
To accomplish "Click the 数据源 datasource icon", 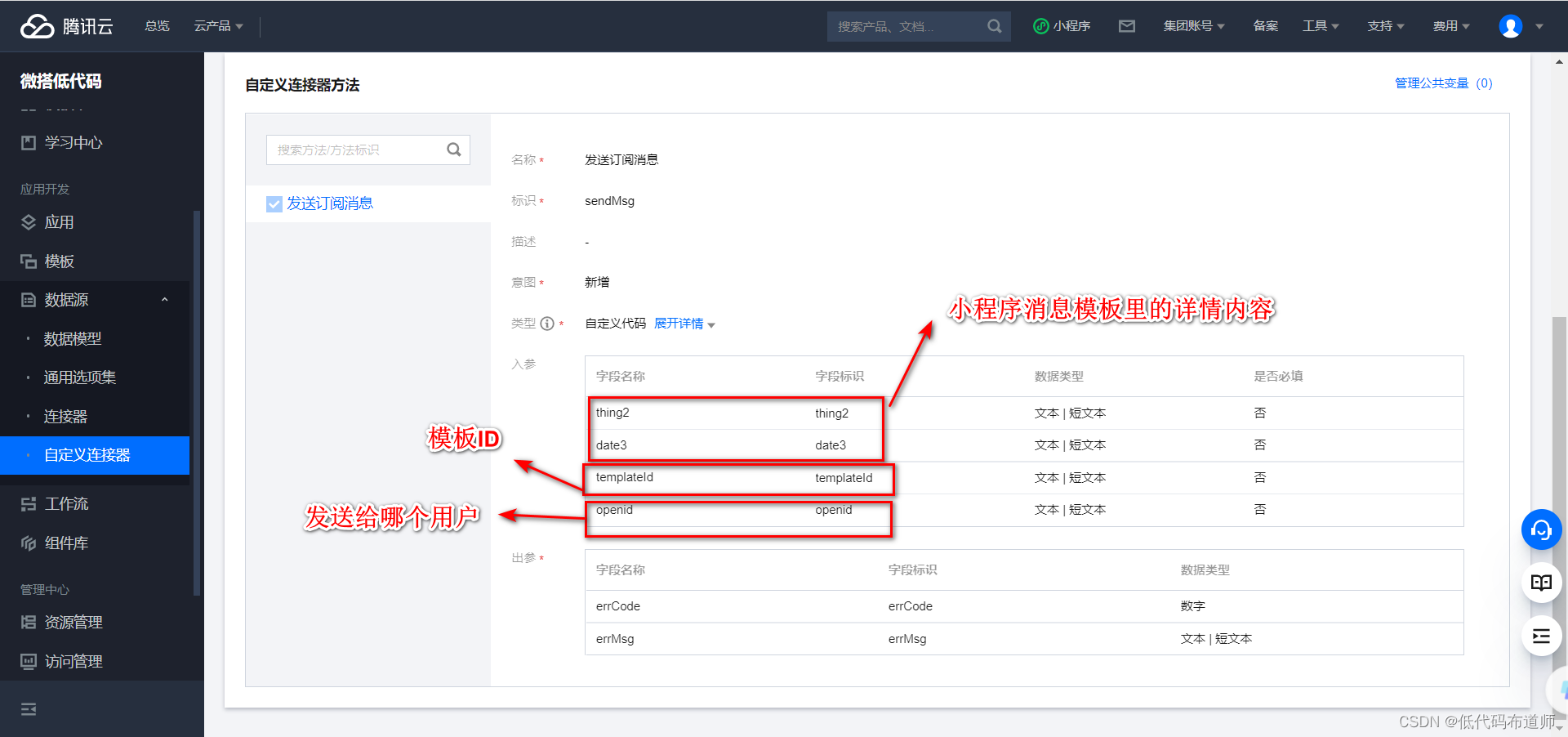I will pyautogui.click(x=29, y=300).
